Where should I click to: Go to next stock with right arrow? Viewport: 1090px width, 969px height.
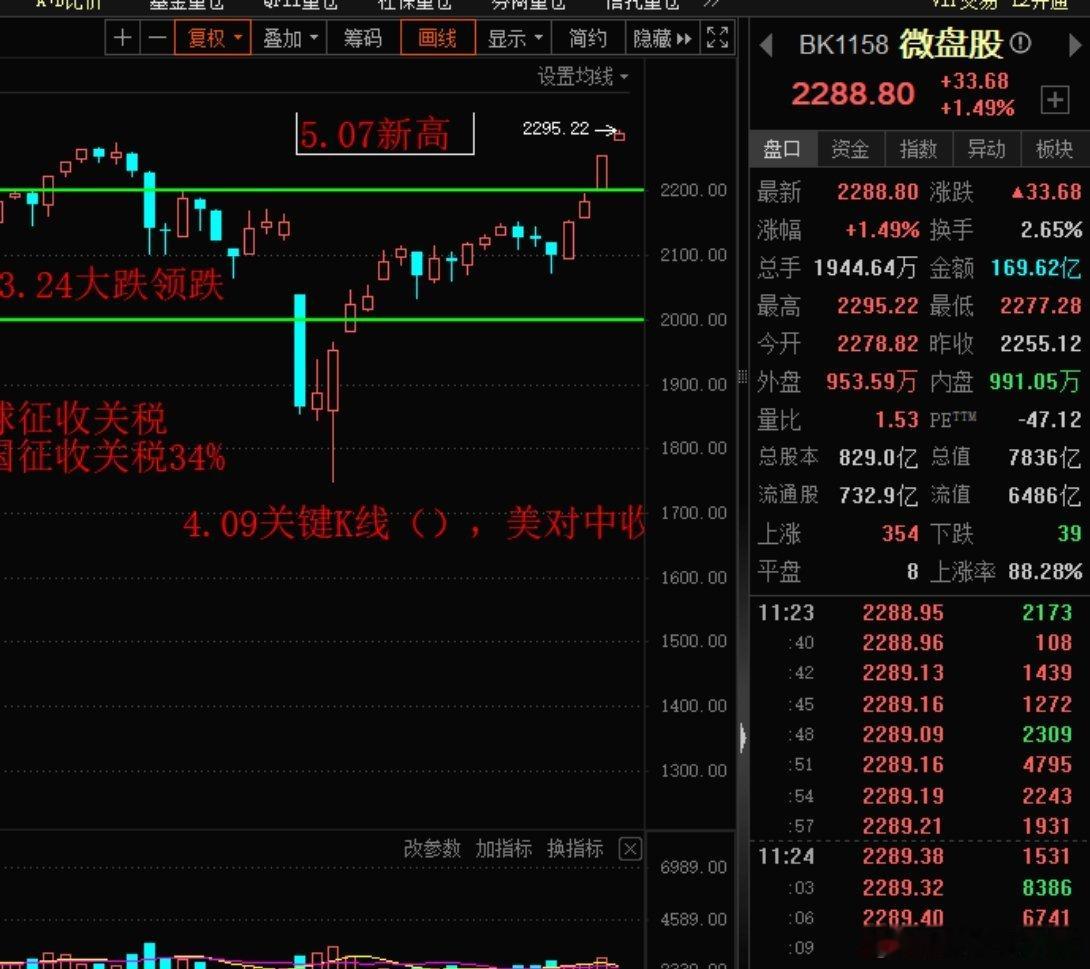[x=1075, y=45]
